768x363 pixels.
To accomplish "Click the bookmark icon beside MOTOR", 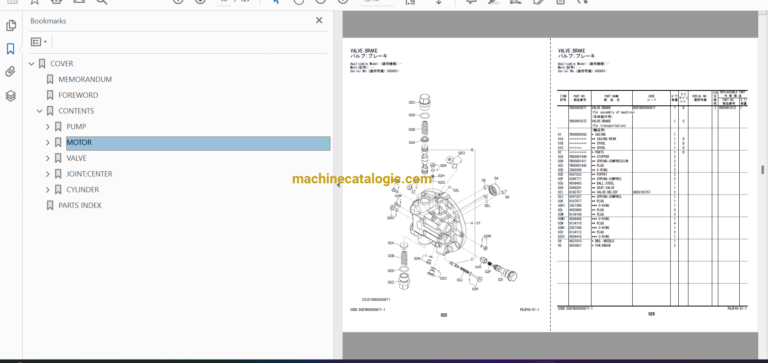I will [58, 143].
